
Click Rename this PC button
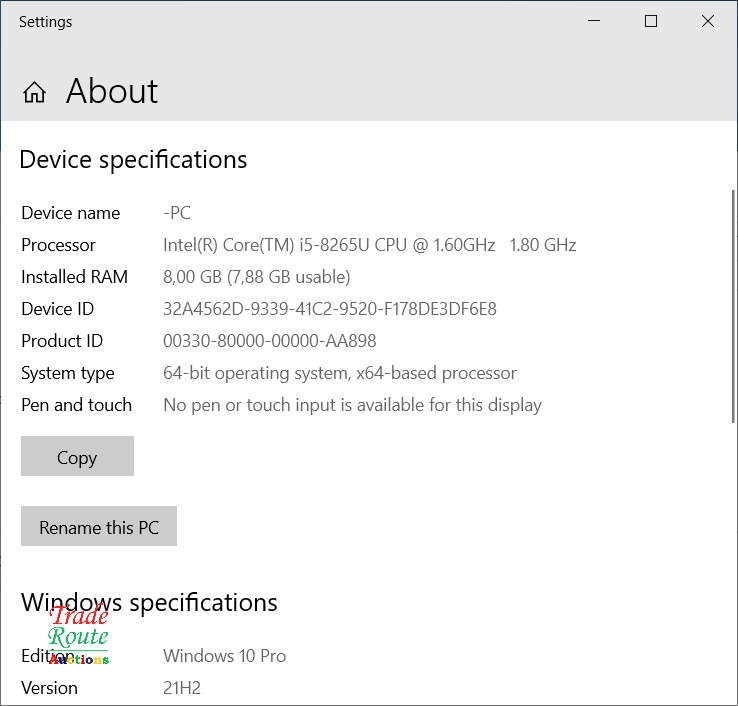point(99,526)
